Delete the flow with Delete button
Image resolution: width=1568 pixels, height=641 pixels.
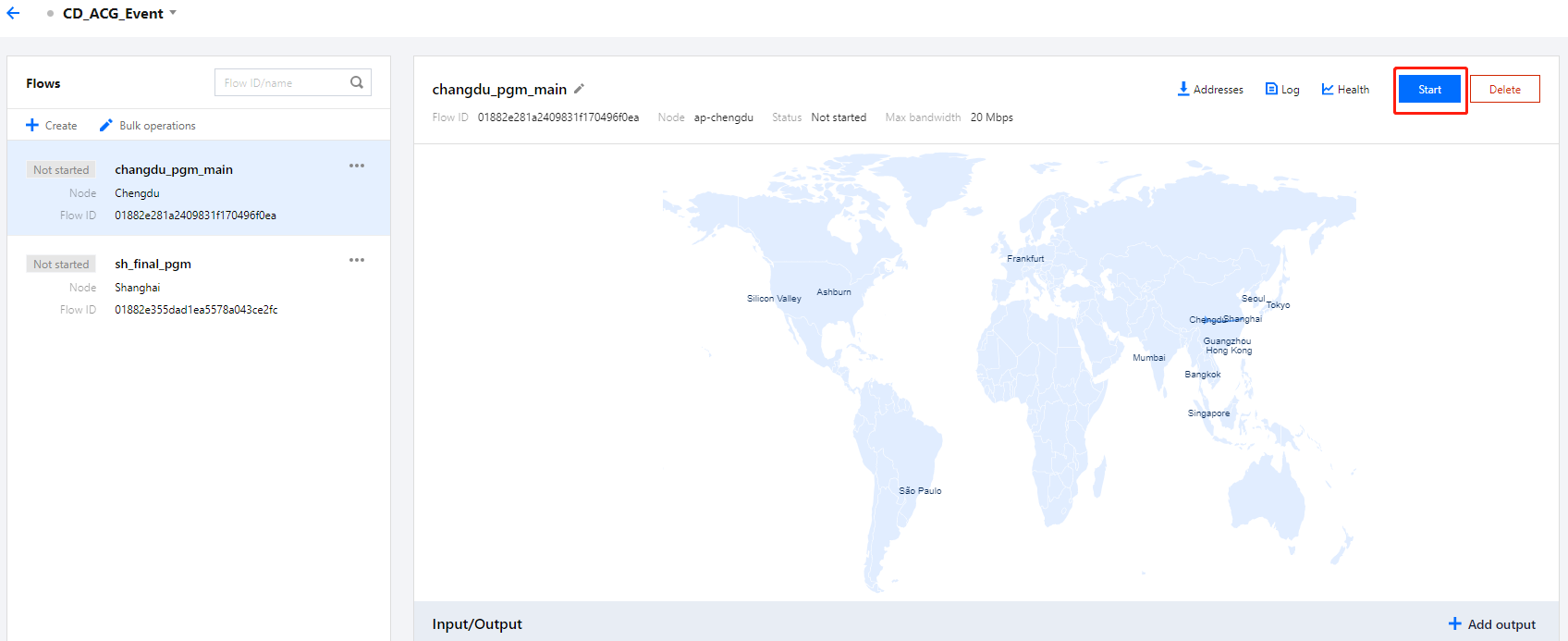click(1505, 90)
